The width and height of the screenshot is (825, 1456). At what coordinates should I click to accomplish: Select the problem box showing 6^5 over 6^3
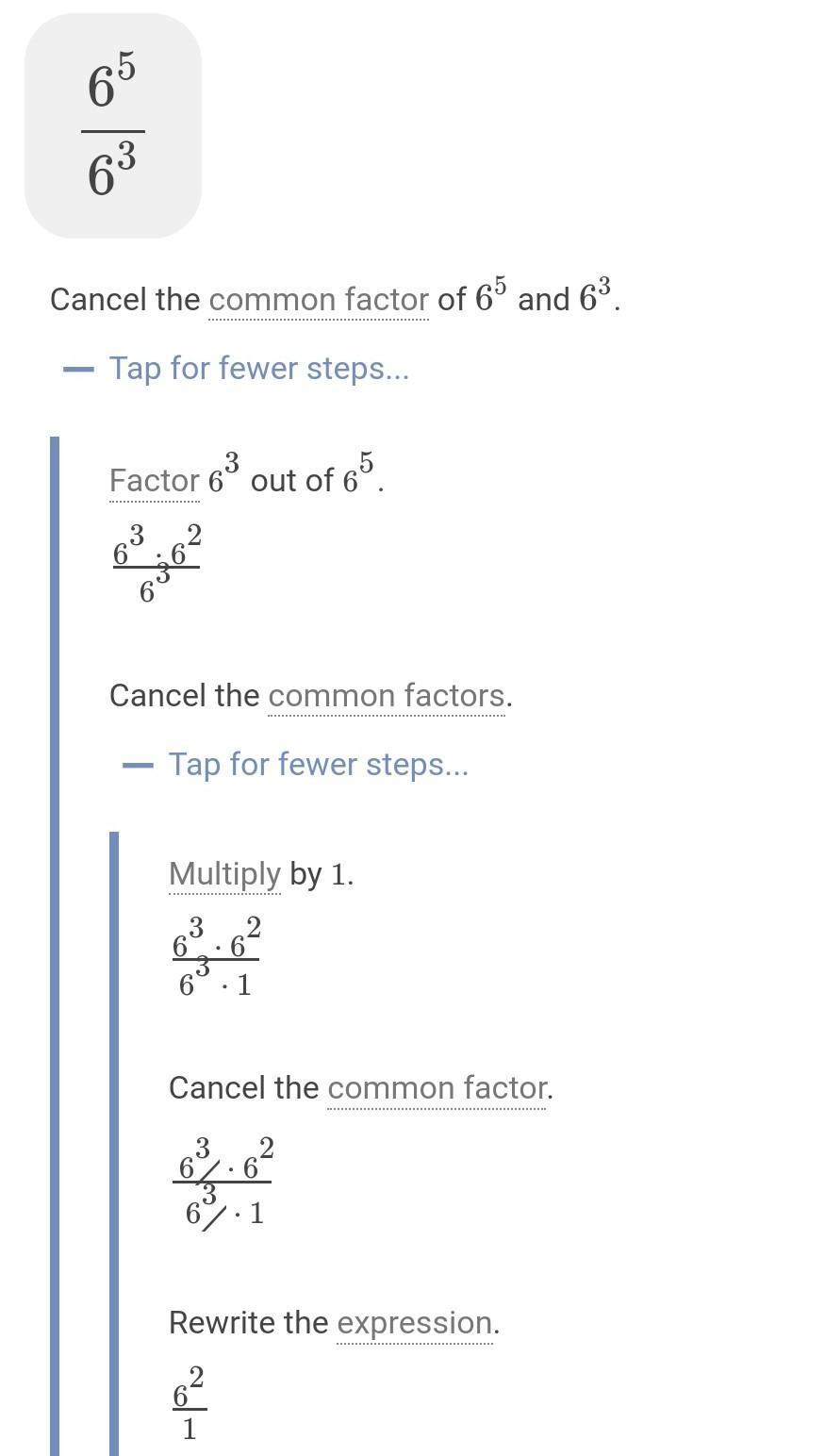tap(113, 125)
